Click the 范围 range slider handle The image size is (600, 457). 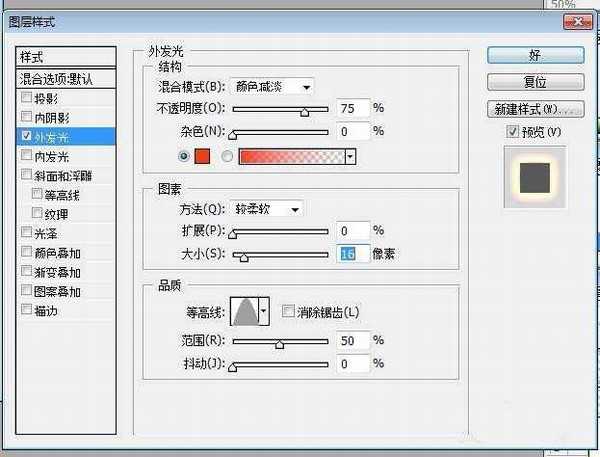(x=280, y=344)
